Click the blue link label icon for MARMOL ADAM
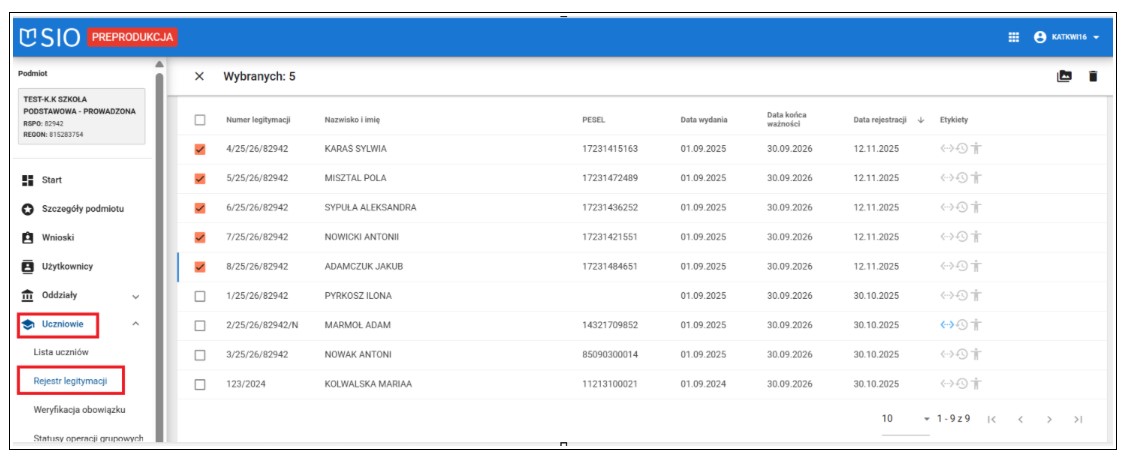Viewport: 1131px width, 461px height. point(946,325)
